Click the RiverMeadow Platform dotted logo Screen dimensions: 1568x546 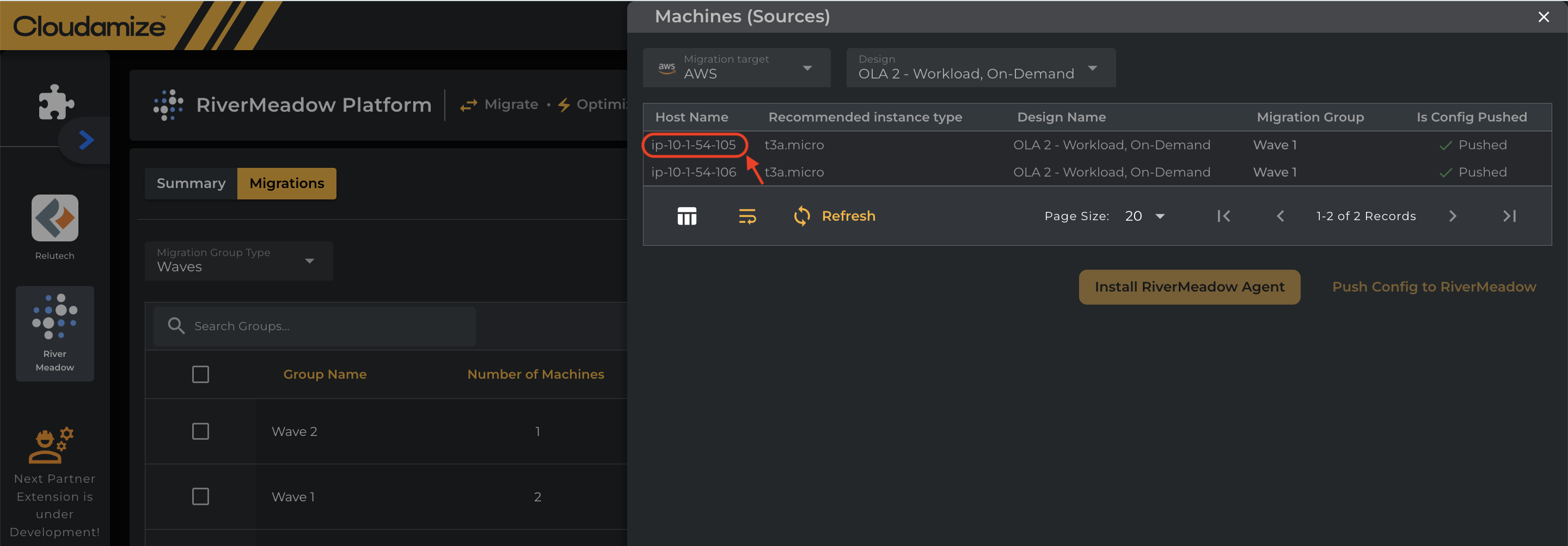pyautogui.click(x=169, y=105)
